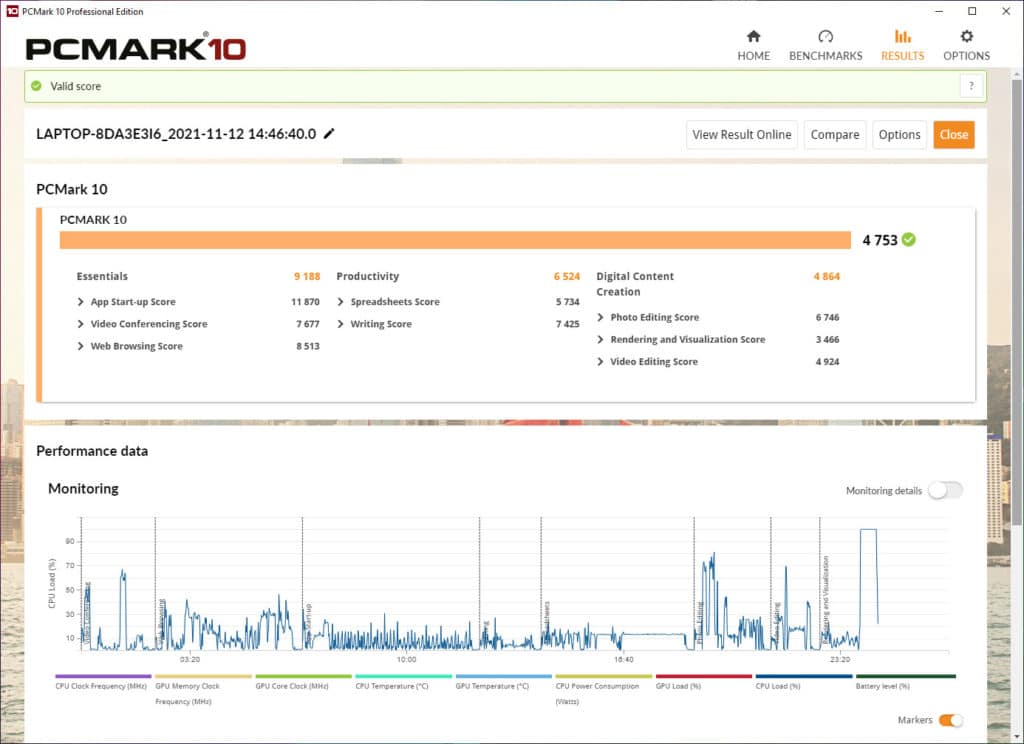Click the green valid score checkmark icon
The image size is (1024, 744).
(37, 86)
